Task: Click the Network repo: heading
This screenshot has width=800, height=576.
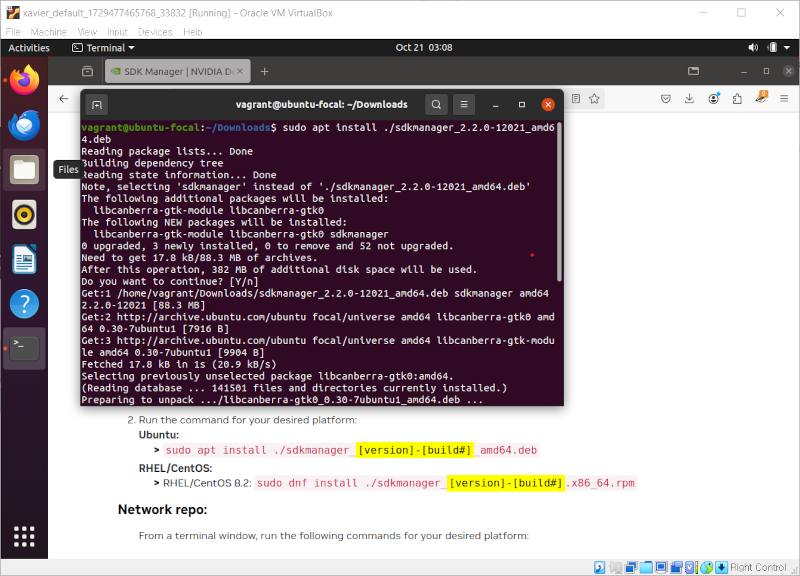Action: [x=162, y=509]
